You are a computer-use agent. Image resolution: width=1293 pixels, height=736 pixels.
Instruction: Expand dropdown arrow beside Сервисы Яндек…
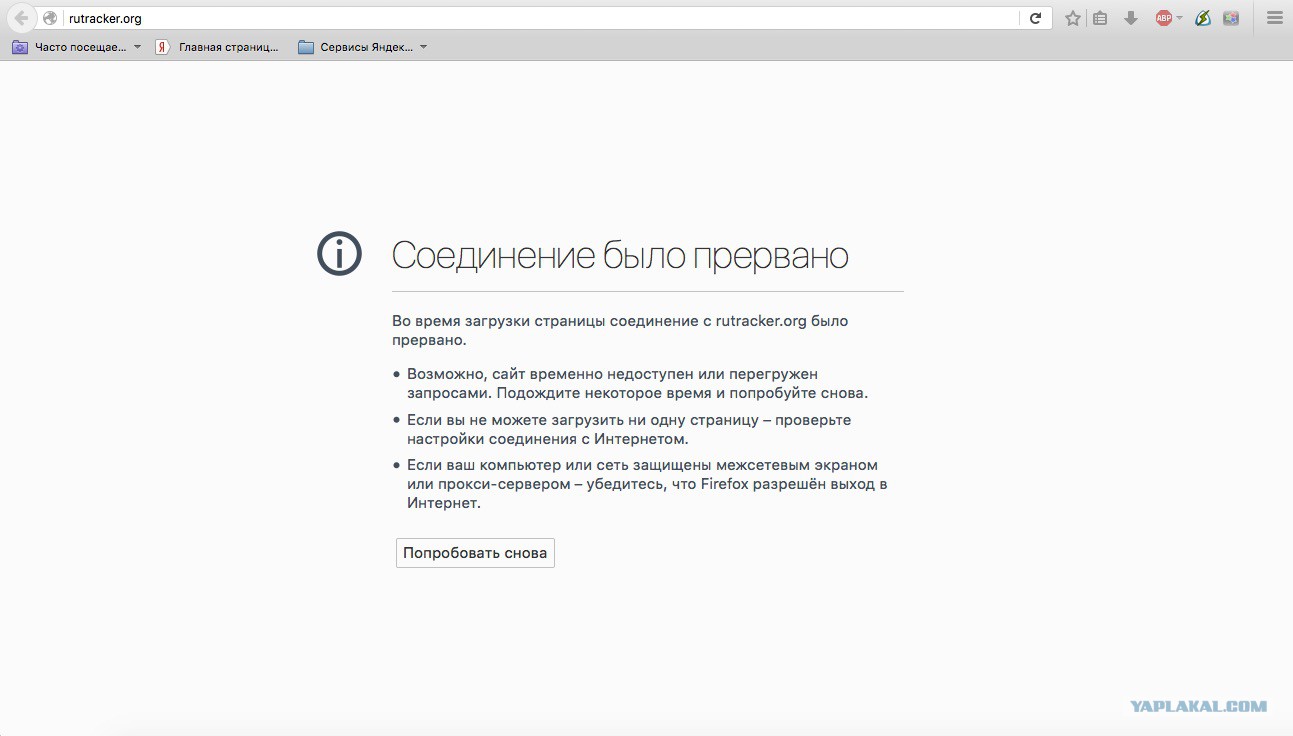(x=423, y=47)
